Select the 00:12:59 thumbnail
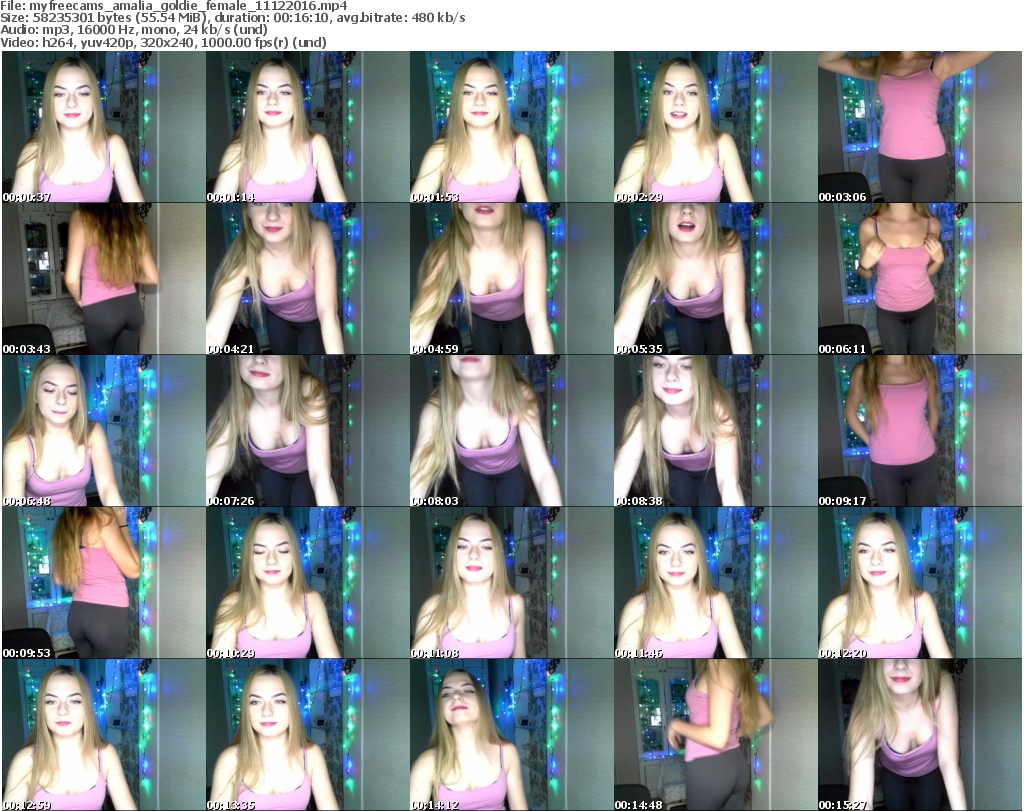The width and height of the screenshot is (1024, 811). point(103,734)
